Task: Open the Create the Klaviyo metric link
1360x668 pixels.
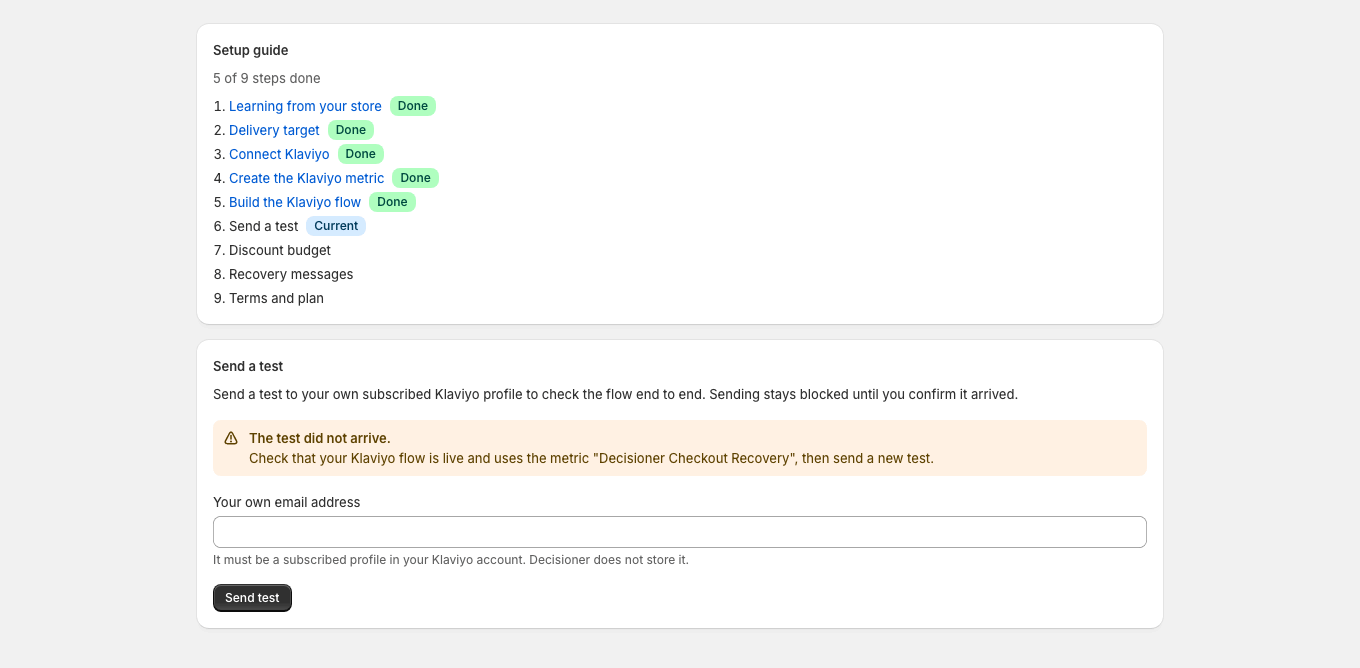Action: click(x=306, y=178)
